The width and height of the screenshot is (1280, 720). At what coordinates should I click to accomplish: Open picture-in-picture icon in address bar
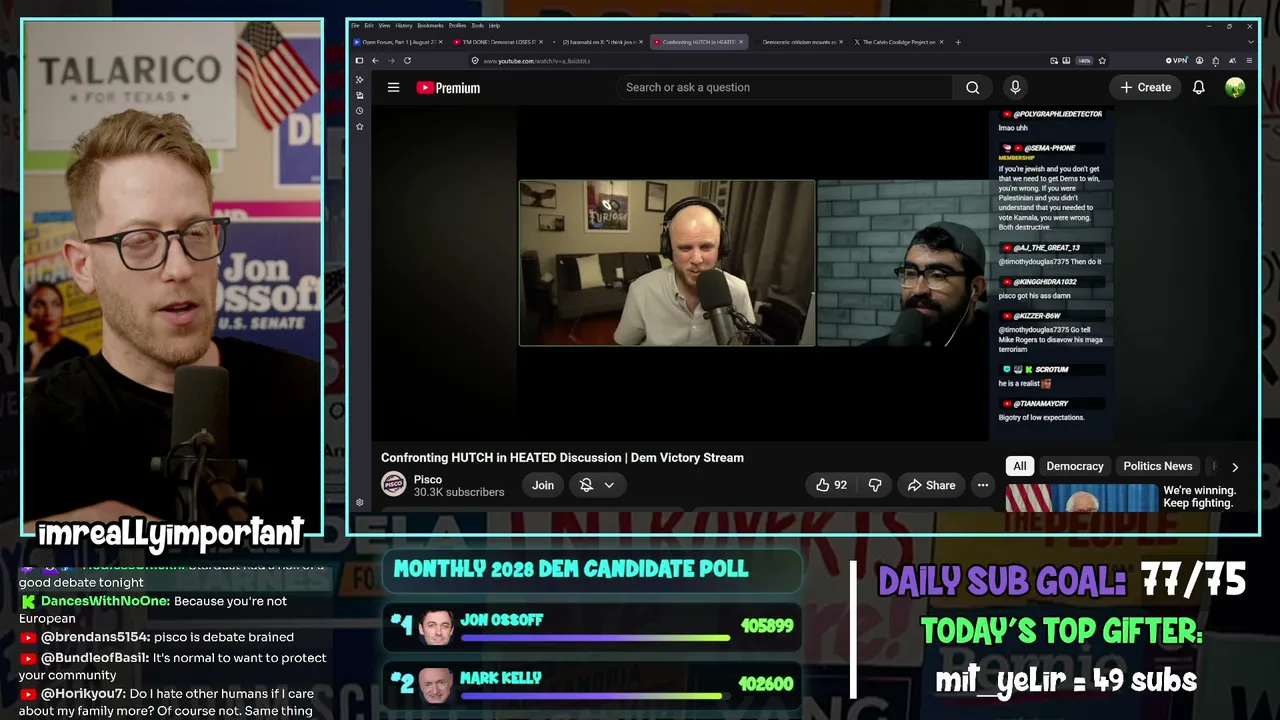tap(1054, 61)
